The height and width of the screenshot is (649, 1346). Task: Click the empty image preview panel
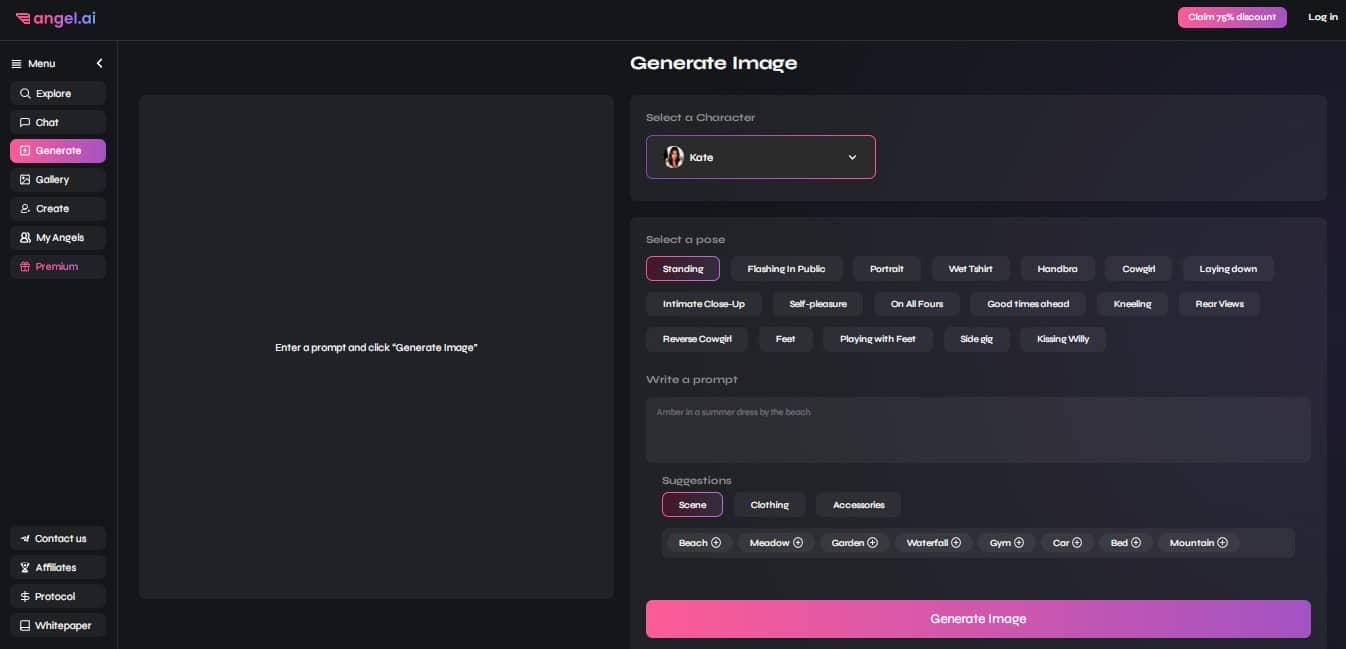(x=376, y=347)
